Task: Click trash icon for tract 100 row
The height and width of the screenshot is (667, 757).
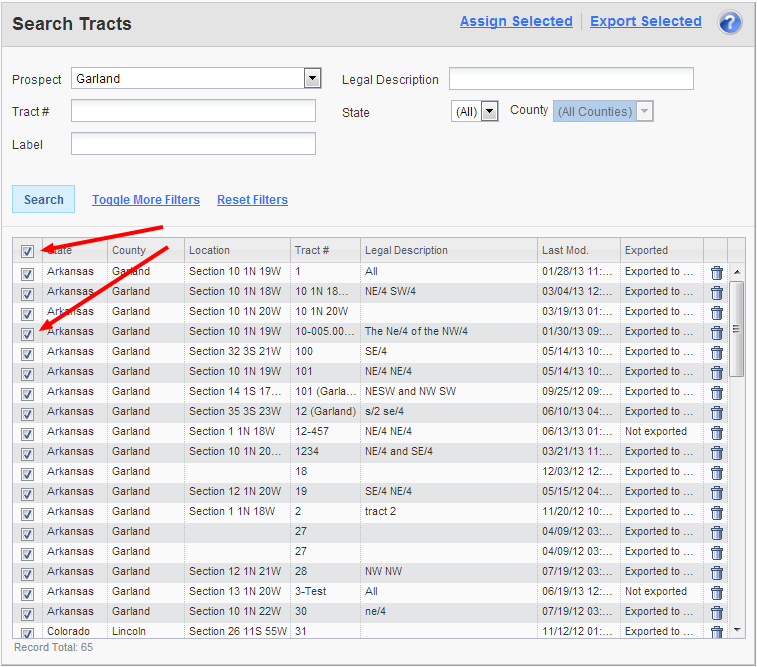Action: click(716, 352)
